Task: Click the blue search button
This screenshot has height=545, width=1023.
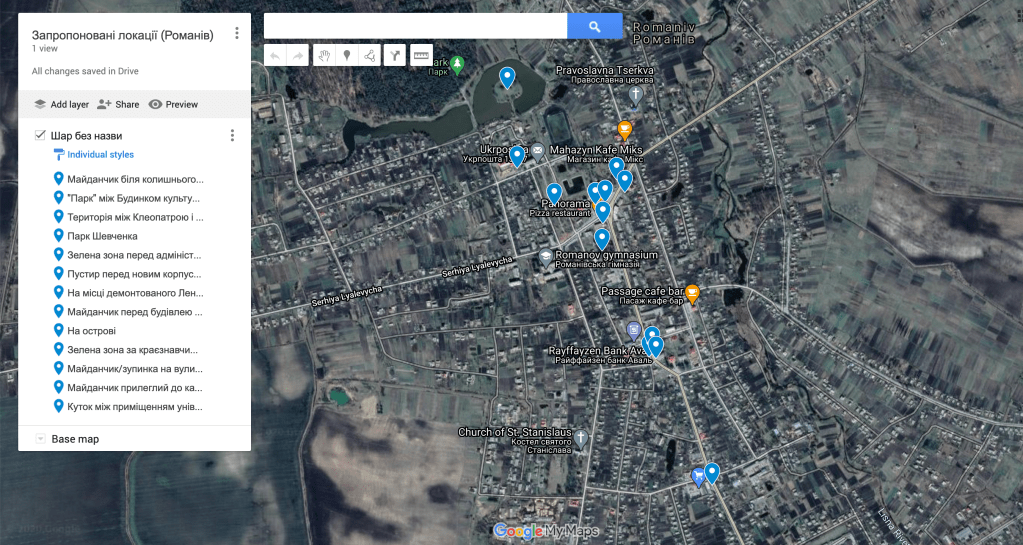Action: point(594,27)
